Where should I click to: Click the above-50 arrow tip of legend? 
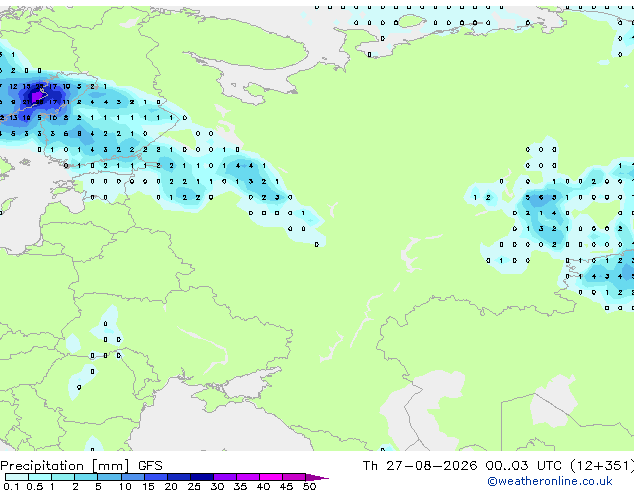(x=317, y=477)
